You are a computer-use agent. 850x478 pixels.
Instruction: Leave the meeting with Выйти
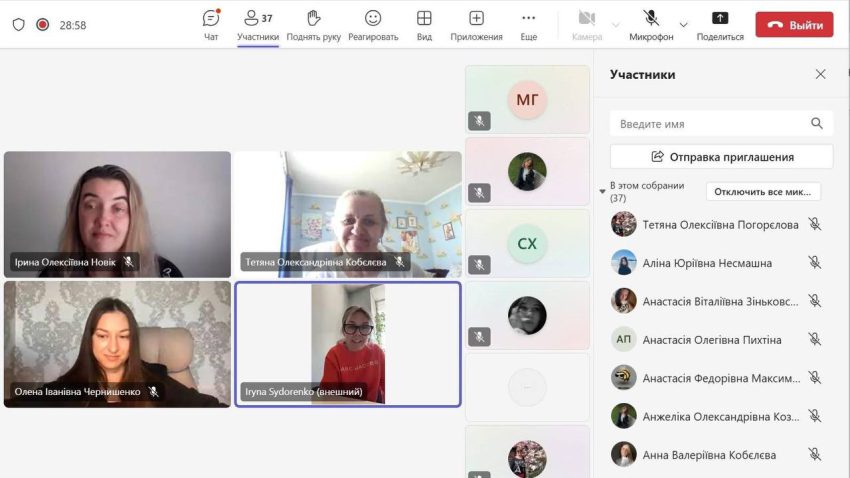point(794,25)
